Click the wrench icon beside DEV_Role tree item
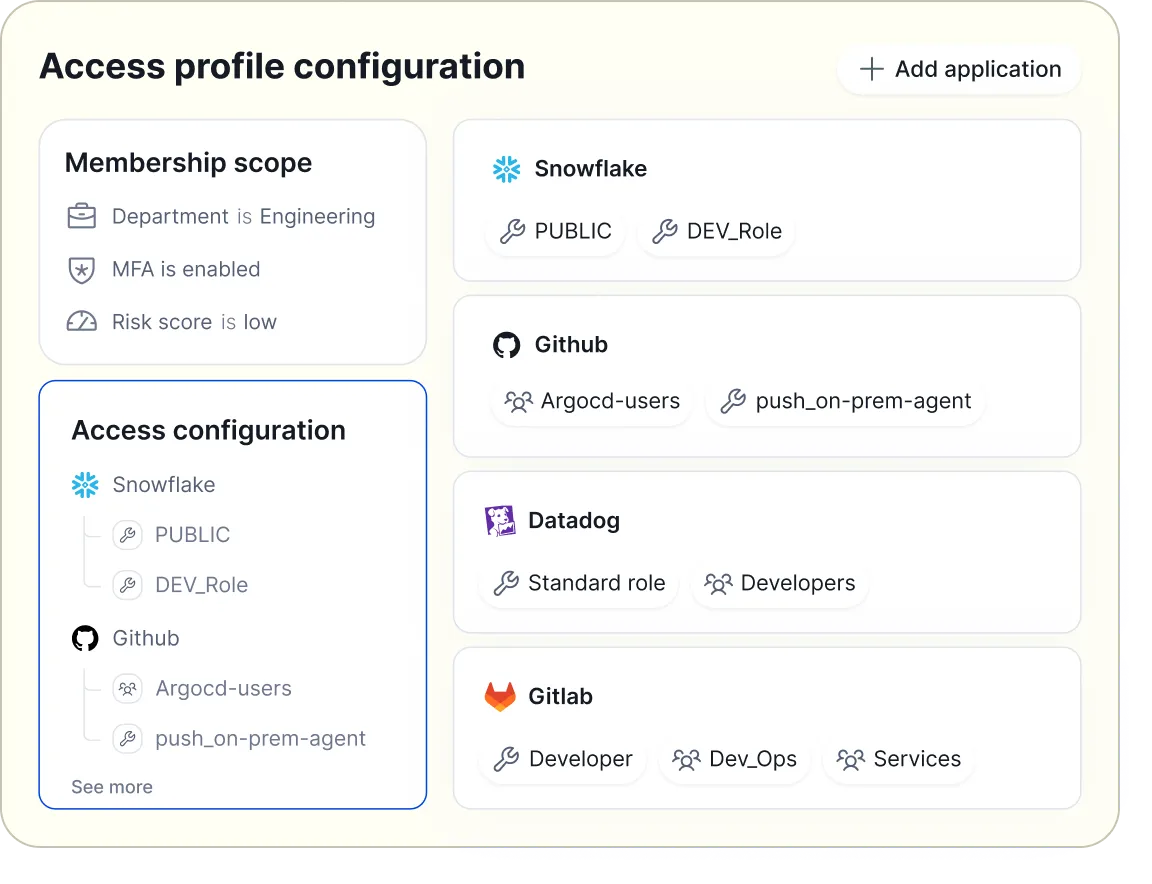The image size is (1152, 884). click(128, 585)
